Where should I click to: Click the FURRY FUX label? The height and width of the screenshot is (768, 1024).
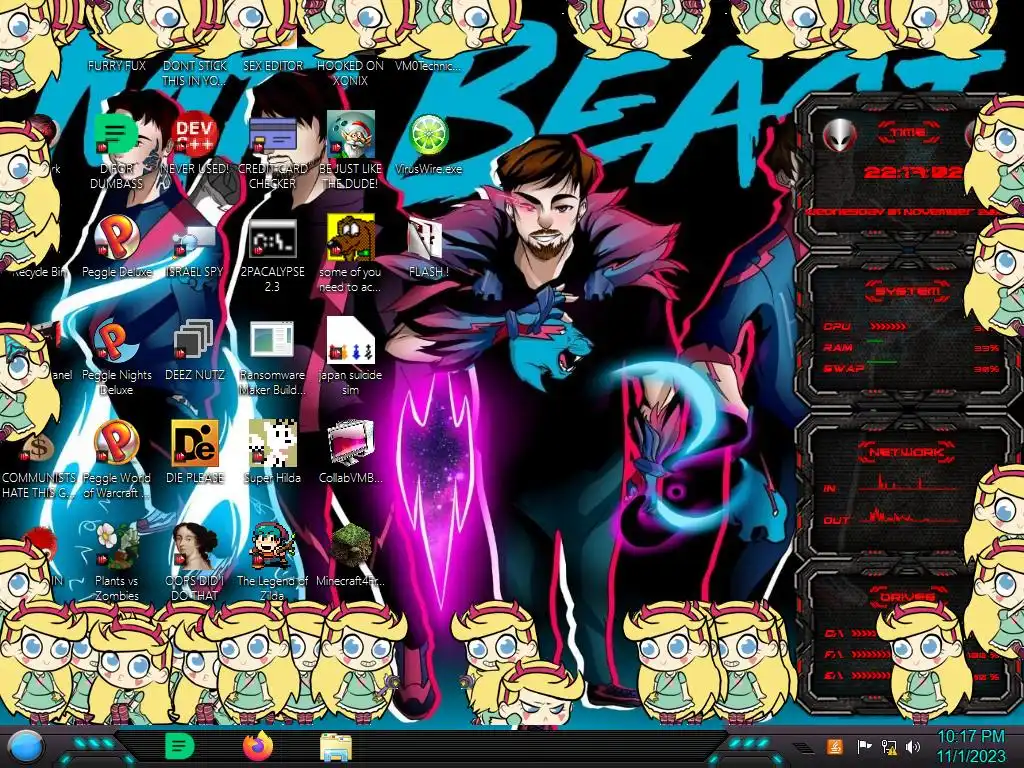click(x=116, y=65)
